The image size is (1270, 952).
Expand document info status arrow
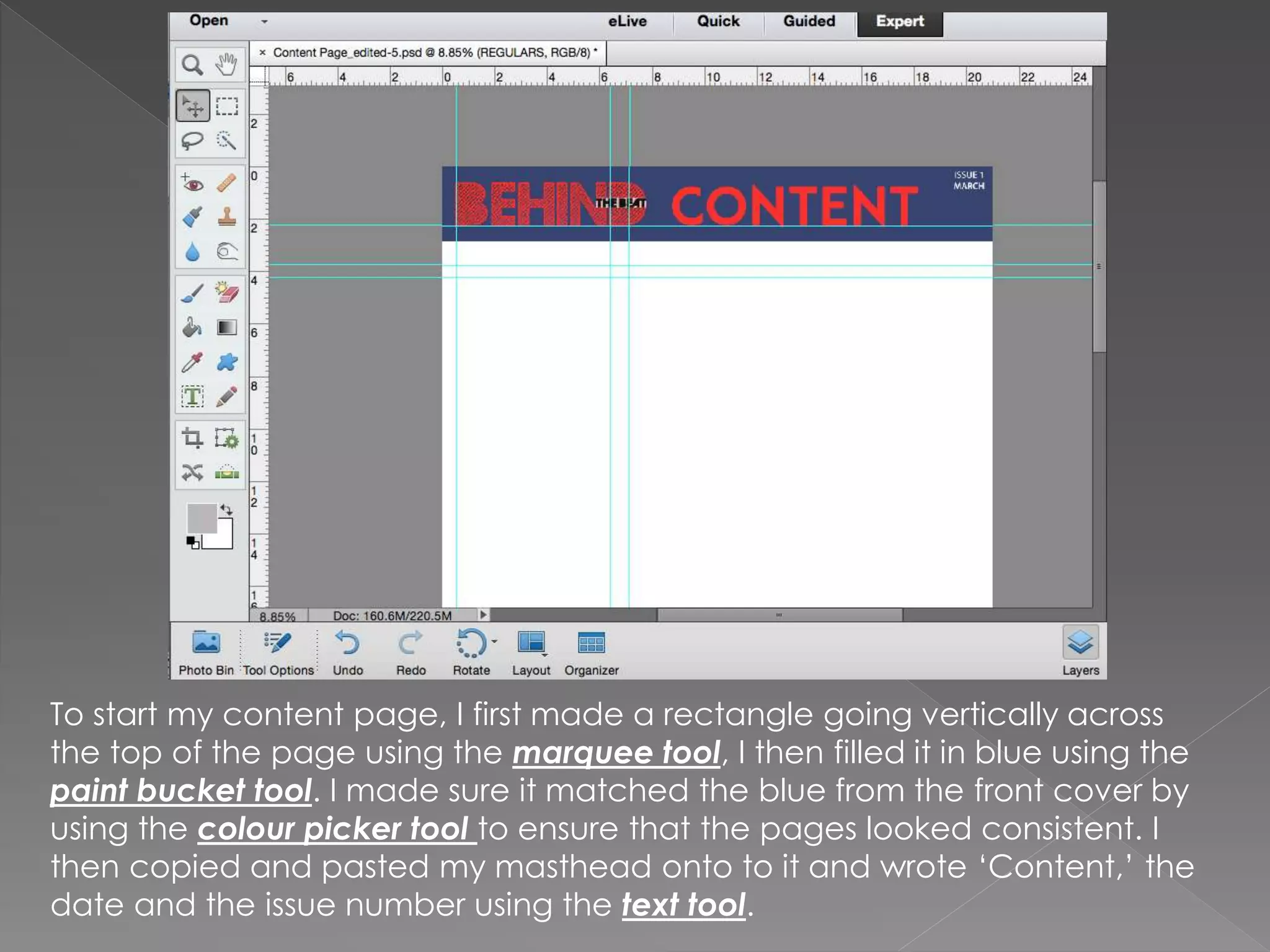coord(483,615)
